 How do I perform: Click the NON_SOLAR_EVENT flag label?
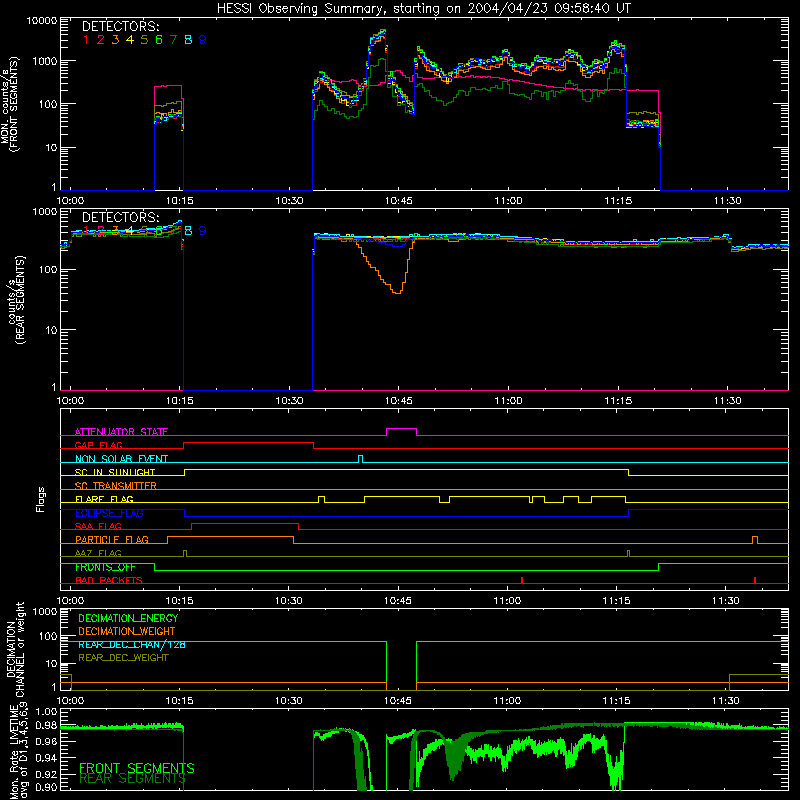pos(121,459)
